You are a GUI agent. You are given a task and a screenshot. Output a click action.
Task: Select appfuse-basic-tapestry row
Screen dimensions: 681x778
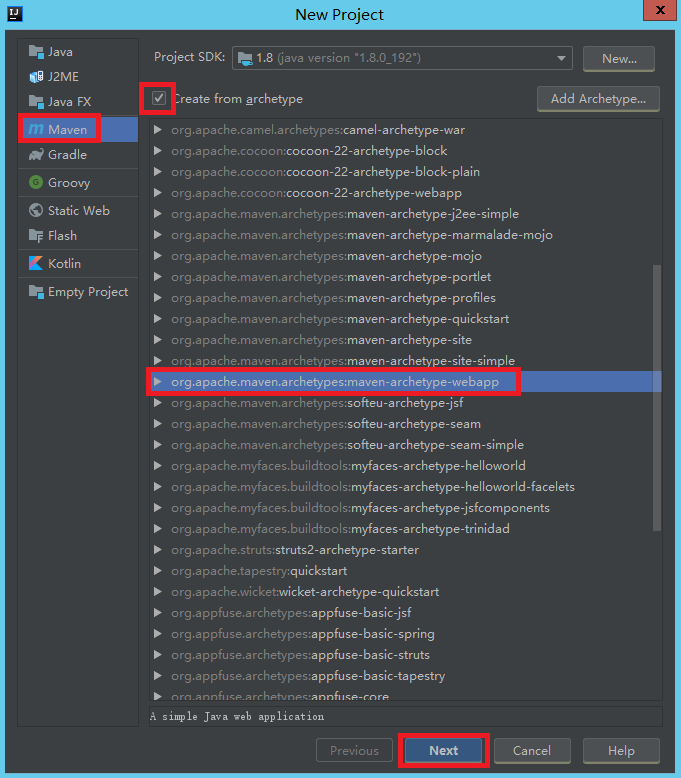coord(406,676)
